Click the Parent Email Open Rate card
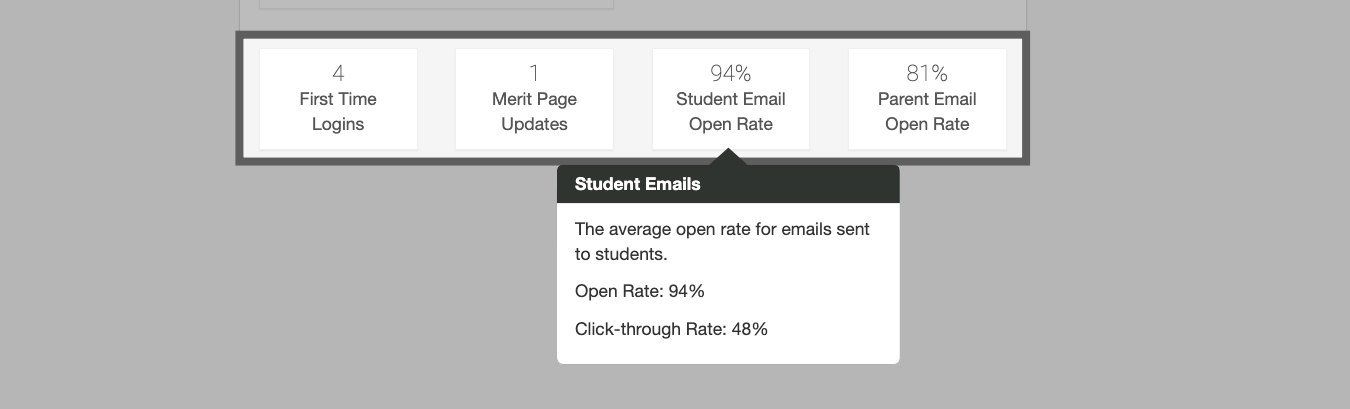 (927, 100)
